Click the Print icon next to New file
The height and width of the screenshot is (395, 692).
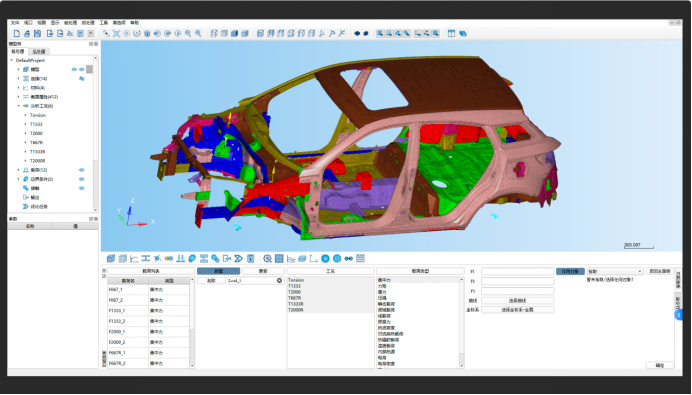coord(27,34)
